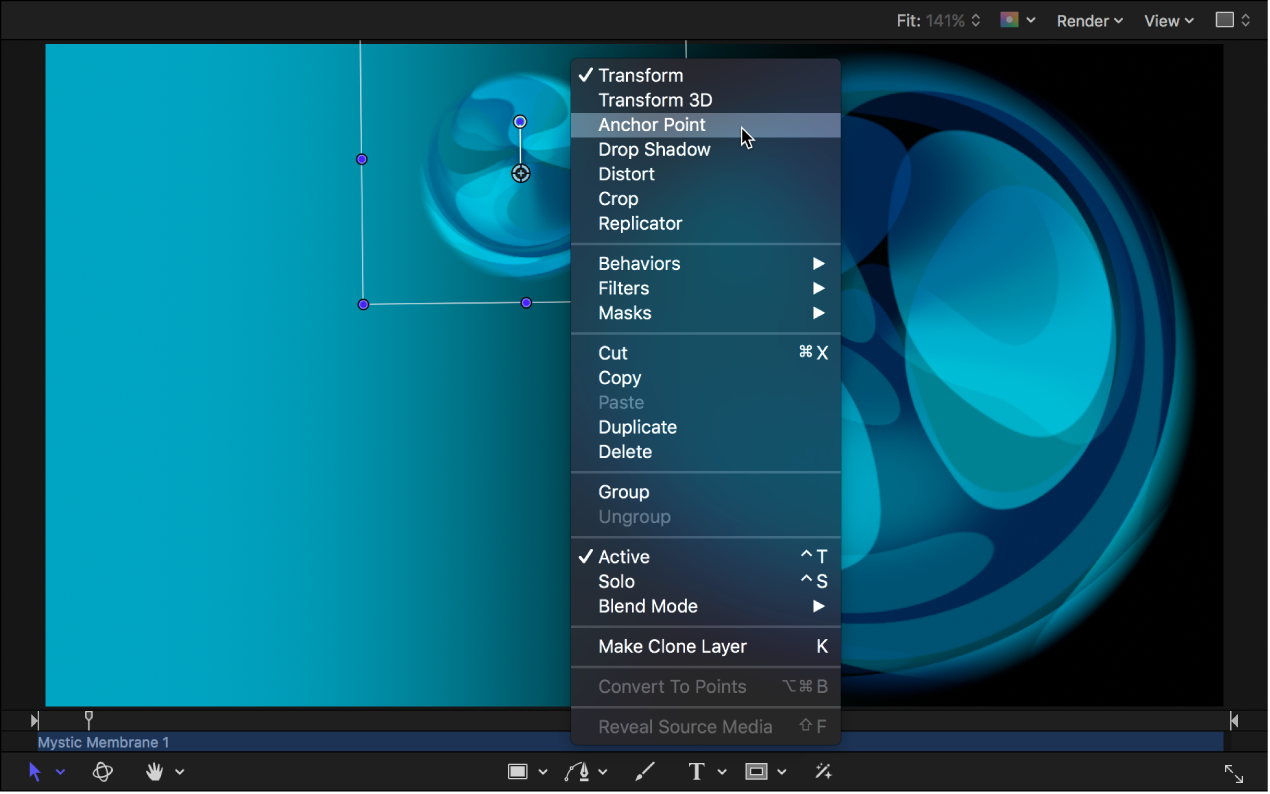The image size is (1270, 794).
Task: Uncheck Transform in the context menu
Action: (641, 75)
